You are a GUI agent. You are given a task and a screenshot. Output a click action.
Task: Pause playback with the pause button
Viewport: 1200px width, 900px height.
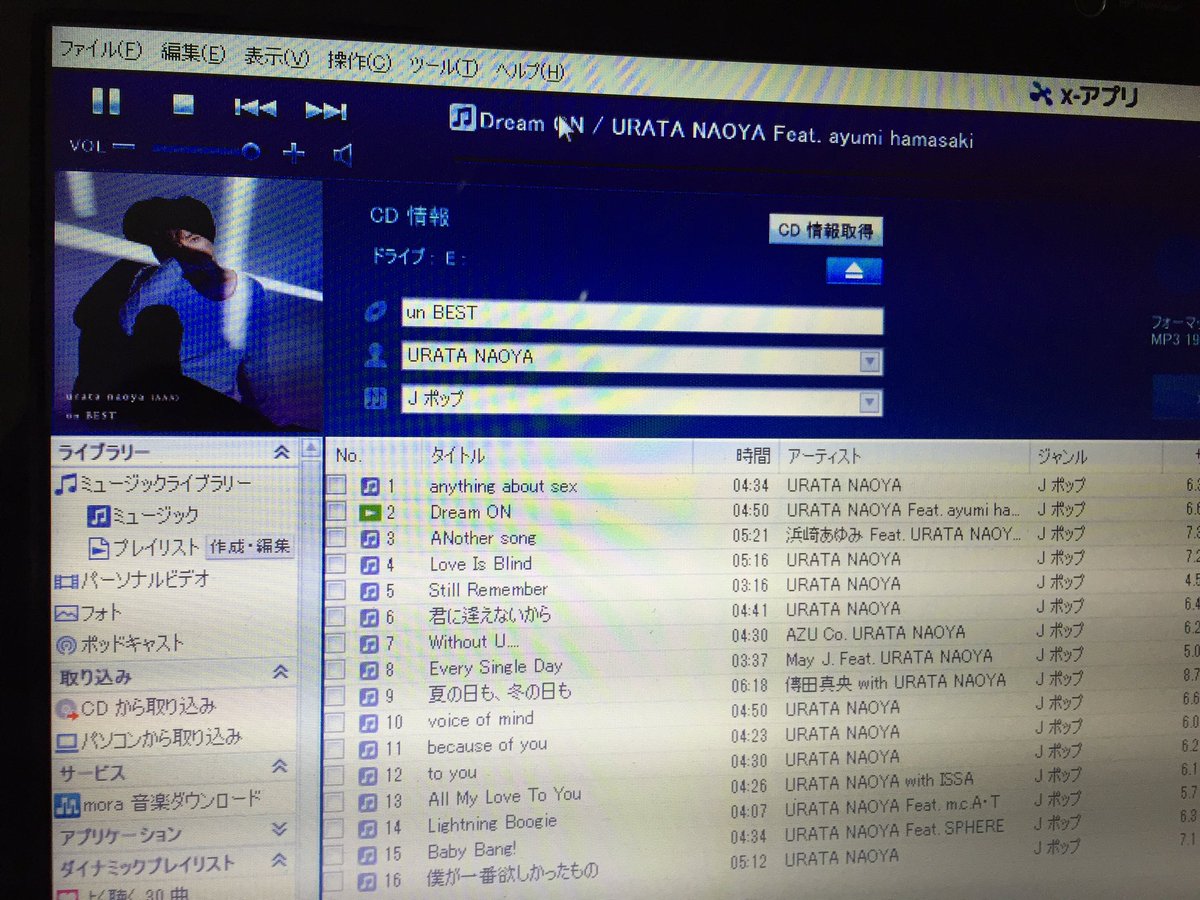click(106, 102)
